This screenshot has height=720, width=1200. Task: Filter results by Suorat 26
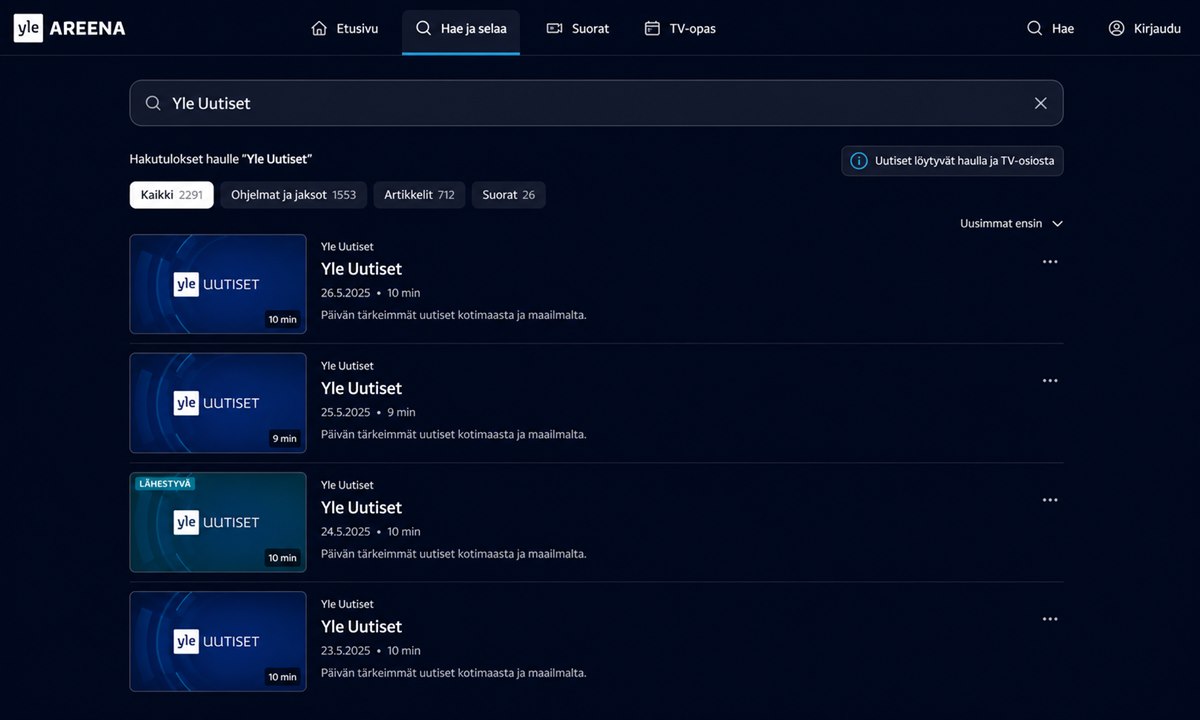click(508, 195)
